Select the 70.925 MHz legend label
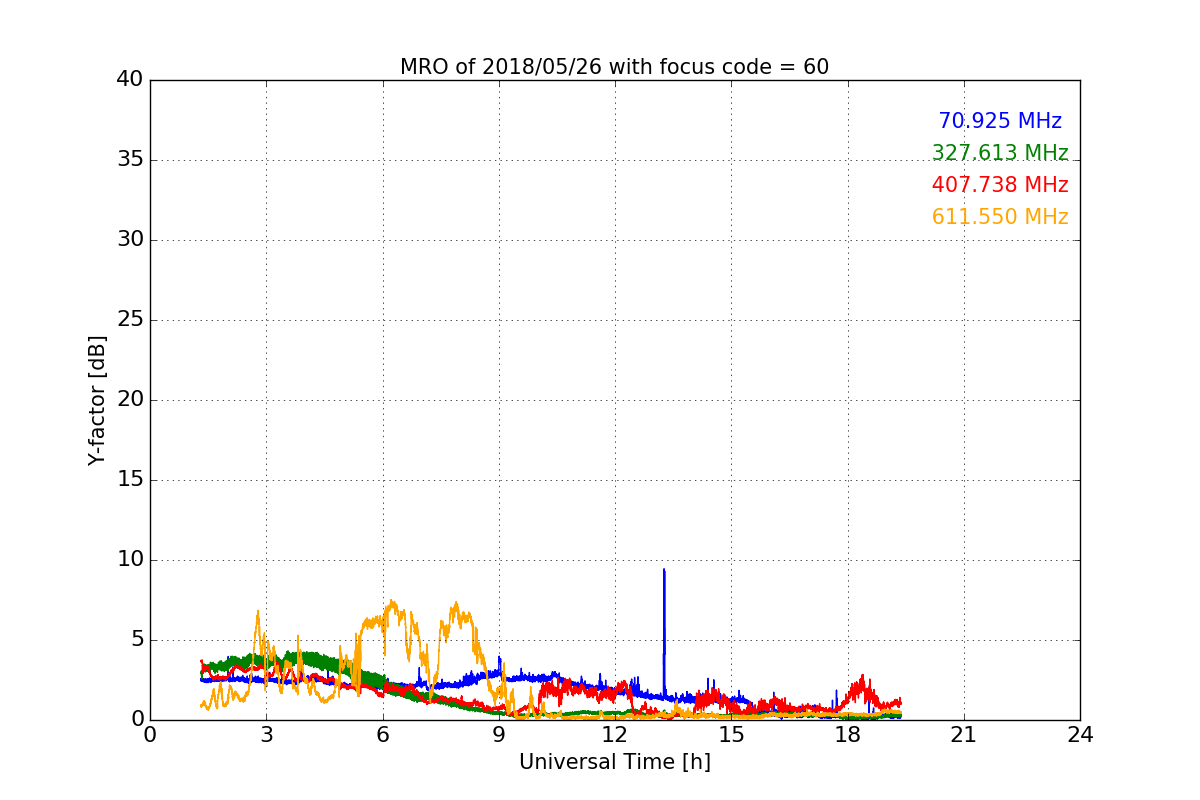 coord(1000,121)
